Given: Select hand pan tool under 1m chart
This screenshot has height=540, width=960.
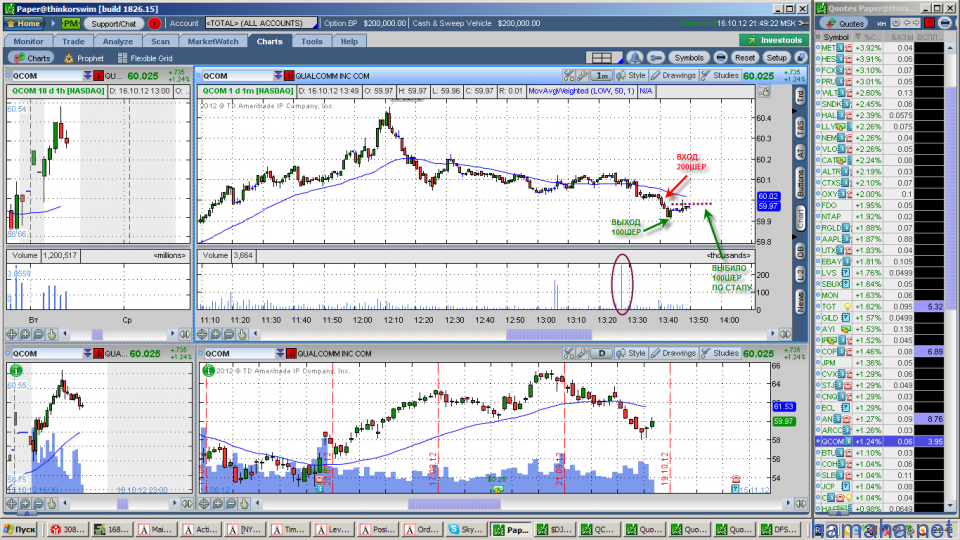Looking at the screenshot, I should coord(242,334).
